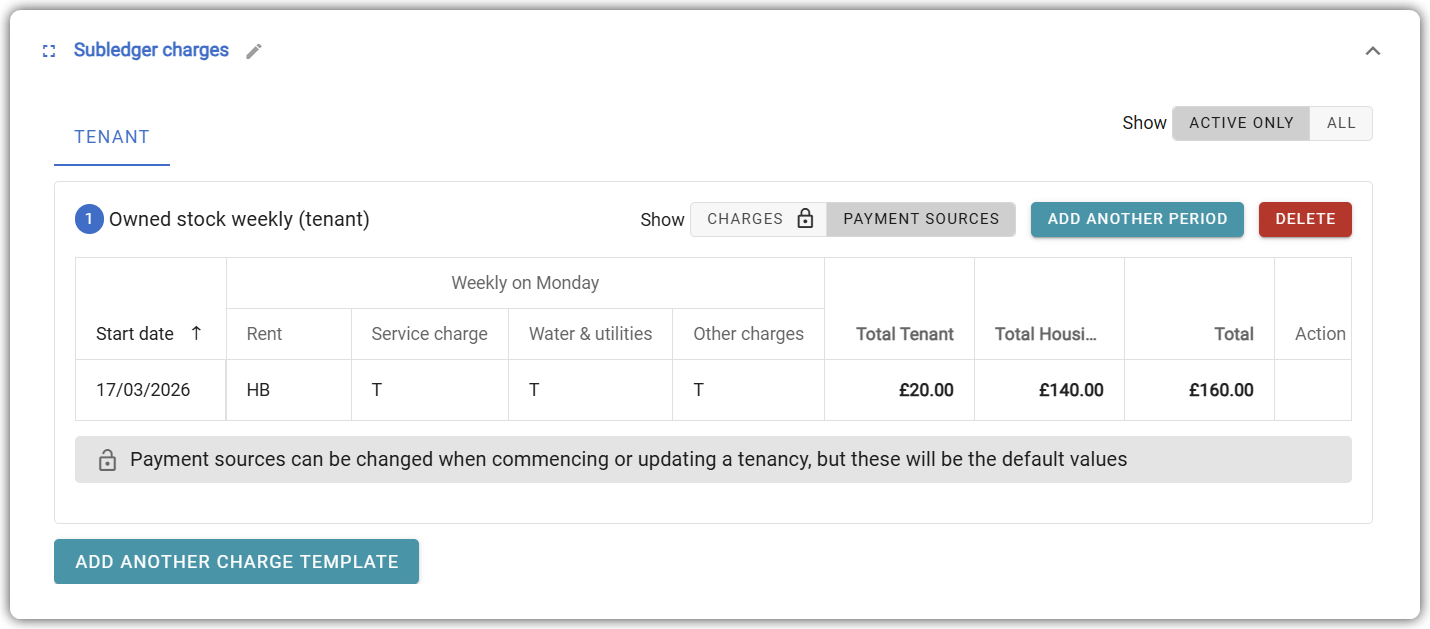Screen dimensions: 1430x629
Task: Open the Subledger charges title link
Action: tap(151, 50)
